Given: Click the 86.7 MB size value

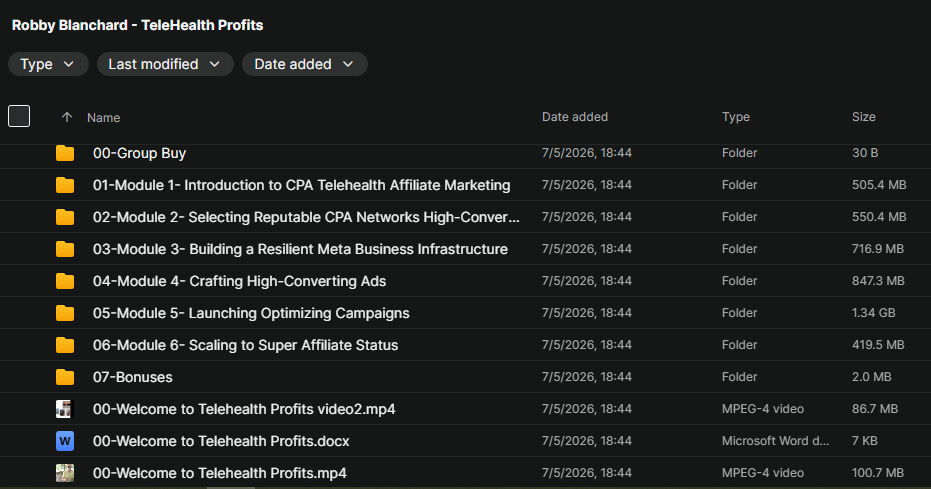Looking at the screenshot, I should [875, 409].
